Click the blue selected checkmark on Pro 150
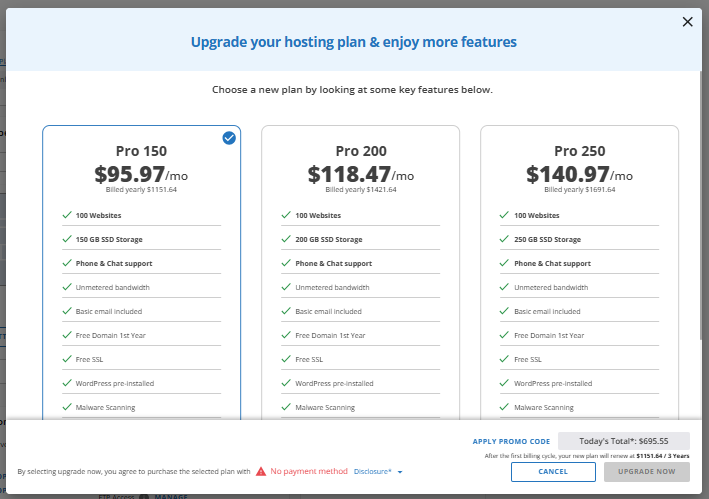This screenshot has height=499, width=709. (x=229, y=138)
